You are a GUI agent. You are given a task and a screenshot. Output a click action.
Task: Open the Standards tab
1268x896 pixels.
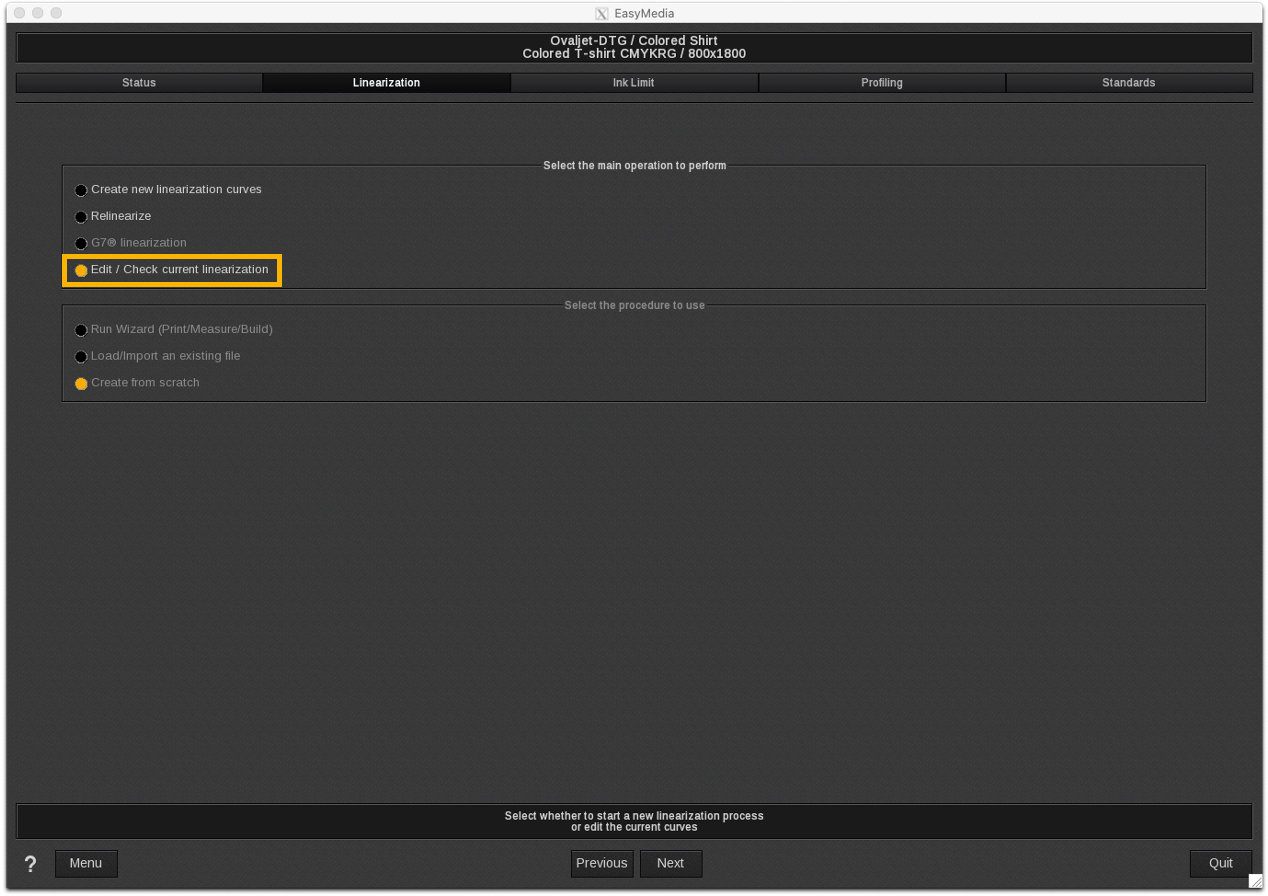pos(1129,83)
